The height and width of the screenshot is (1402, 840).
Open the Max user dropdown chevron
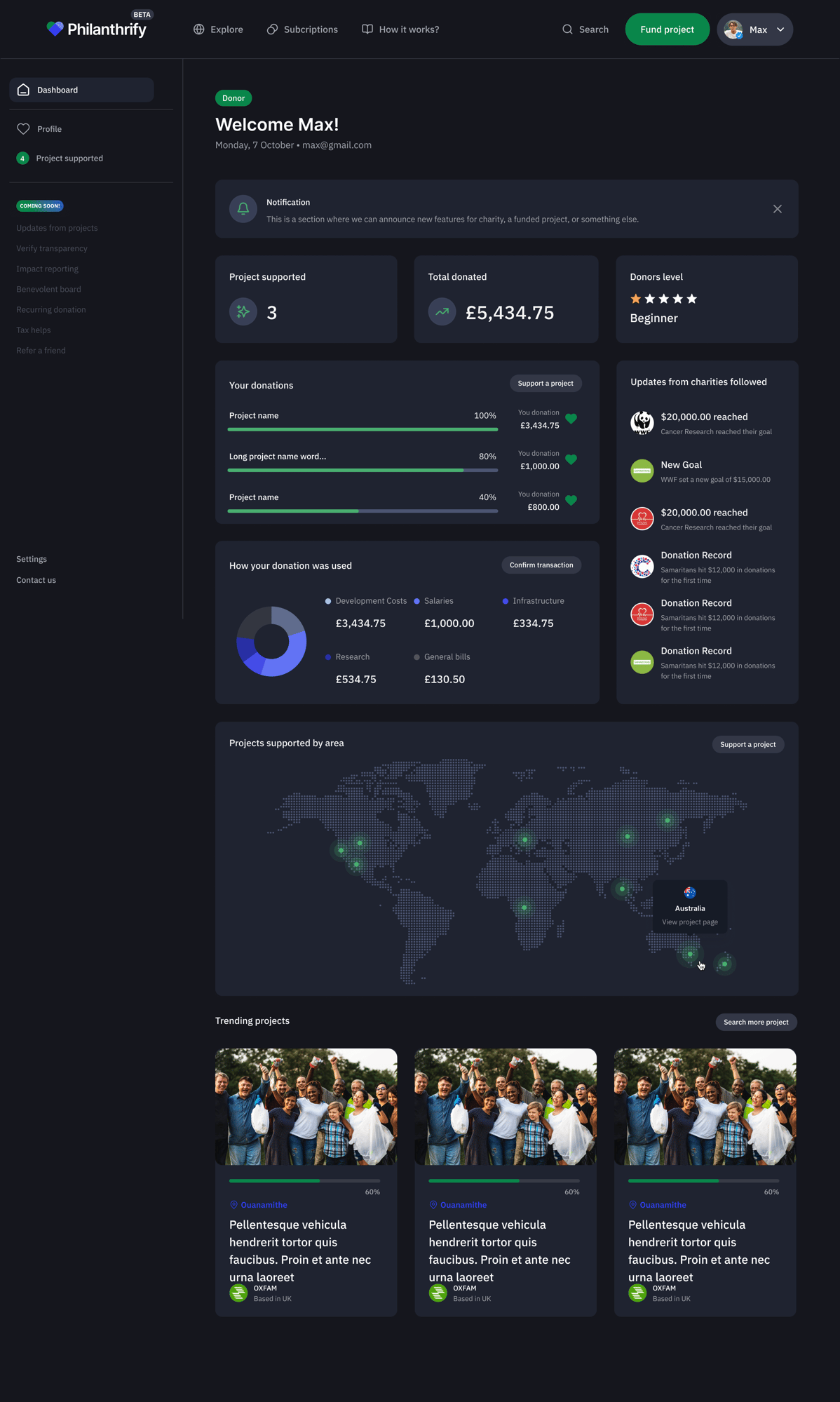pyautogui.click(x=780, y=29)
